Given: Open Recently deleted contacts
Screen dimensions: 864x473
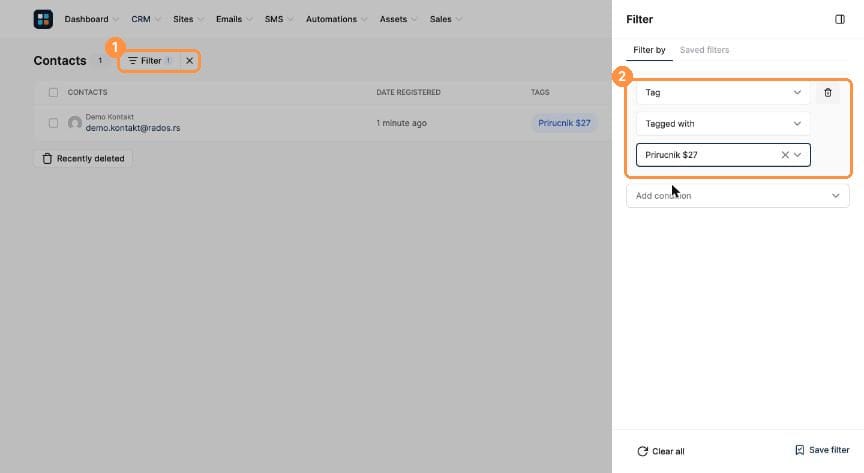Looking at the screenshot, I should [83, 159].
